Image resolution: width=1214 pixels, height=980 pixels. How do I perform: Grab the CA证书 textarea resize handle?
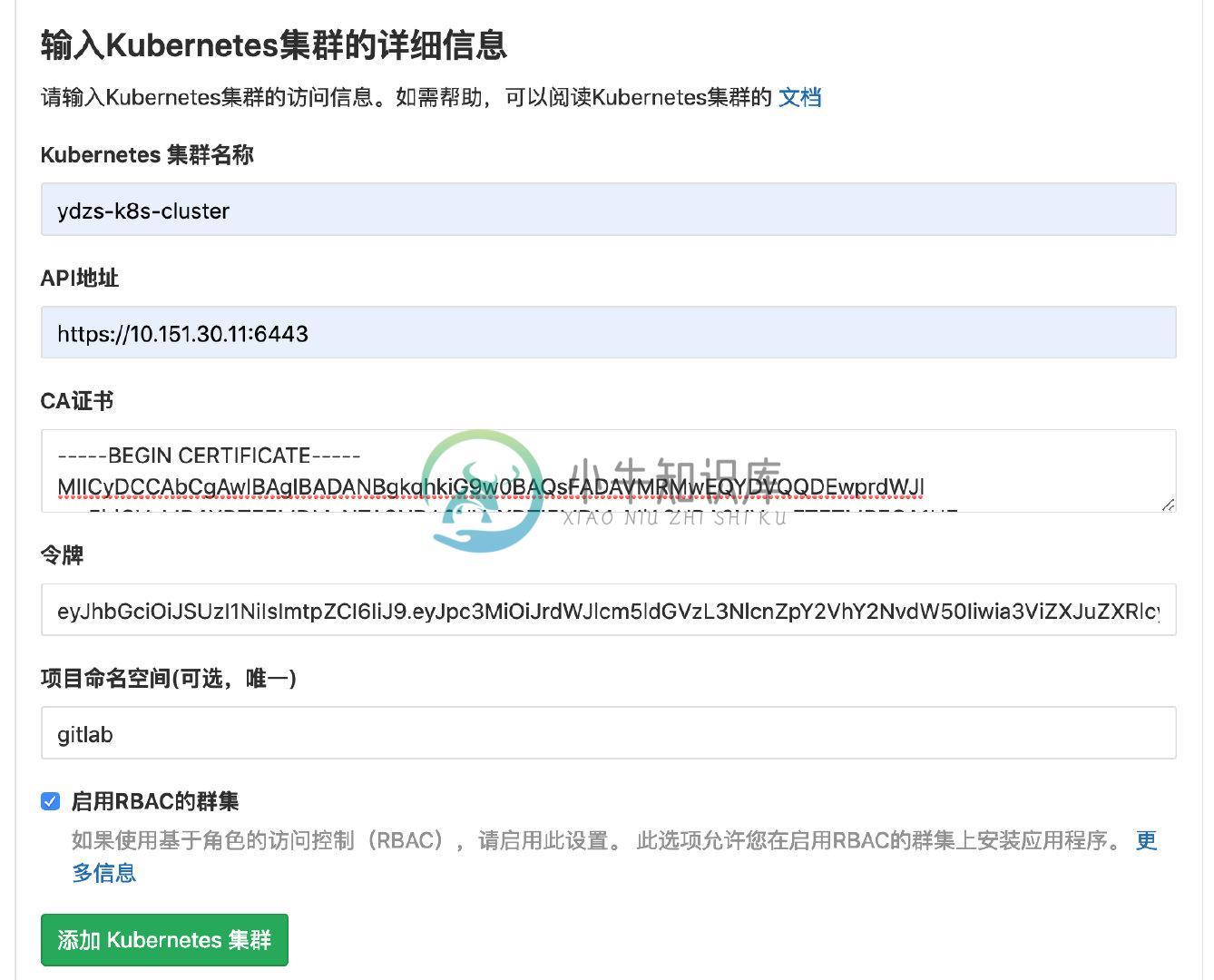point(1168,505)
